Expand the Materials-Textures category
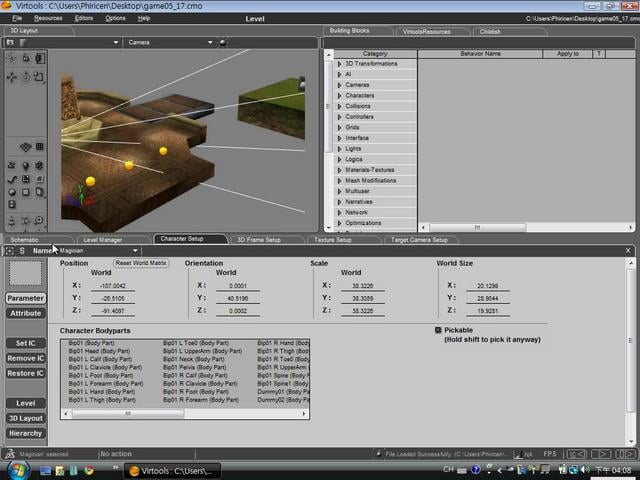This screenshot has height=480, width=640. pos(340,170)
